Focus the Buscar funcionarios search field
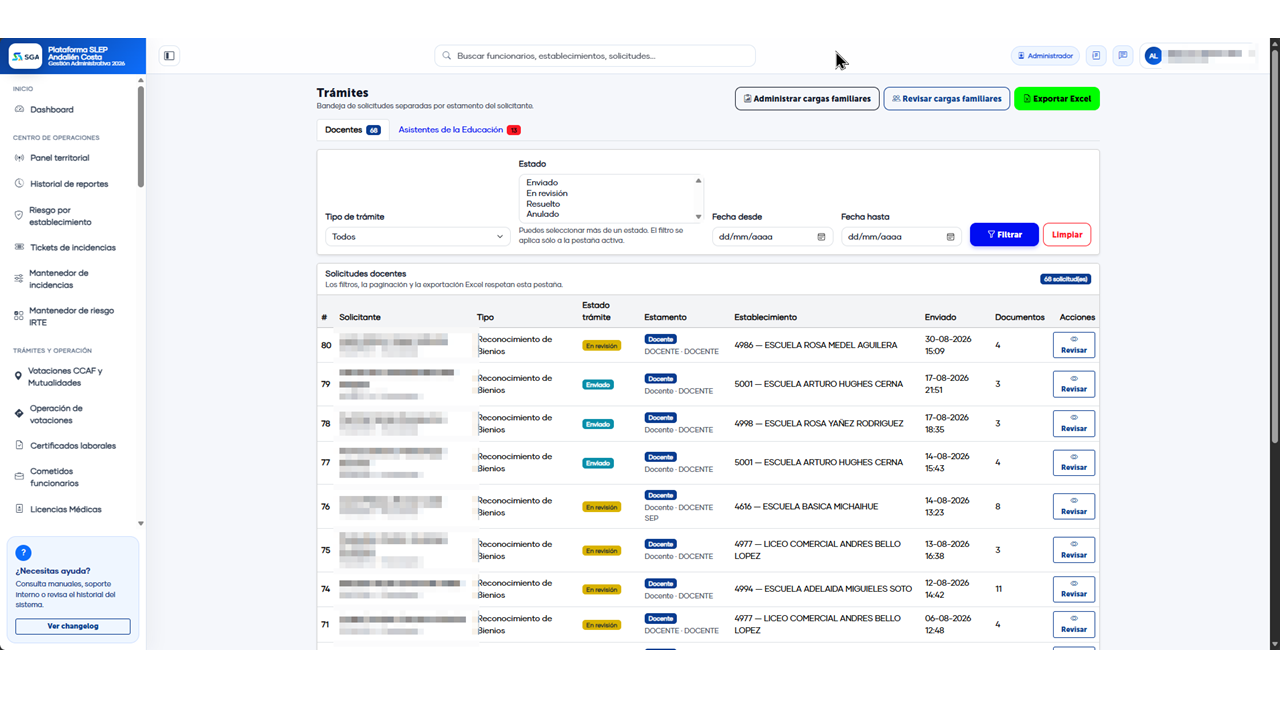 595,56
